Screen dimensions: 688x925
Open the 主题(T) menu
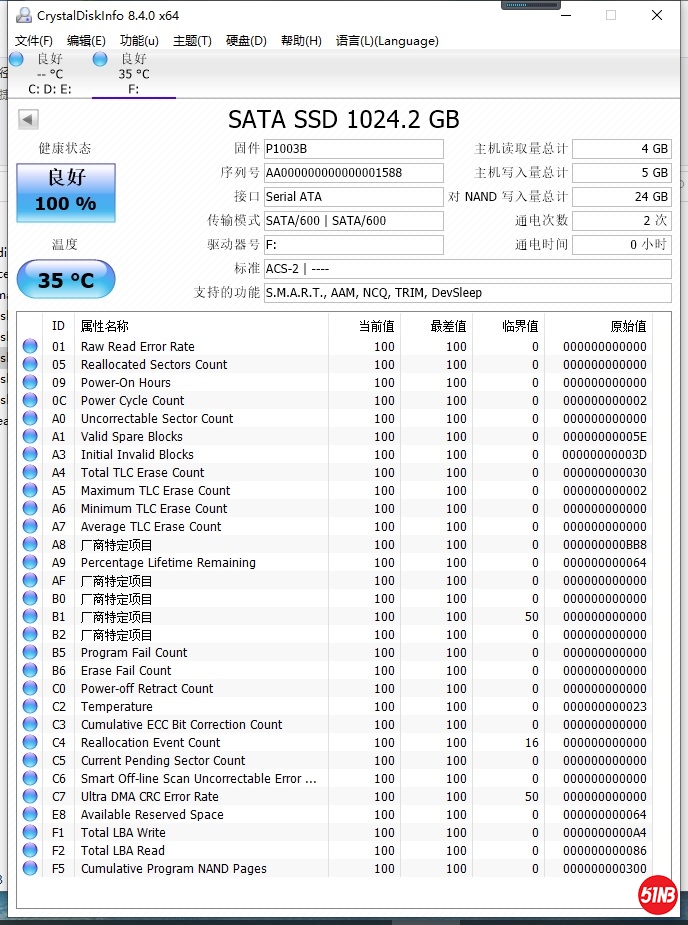coord(192,41)
